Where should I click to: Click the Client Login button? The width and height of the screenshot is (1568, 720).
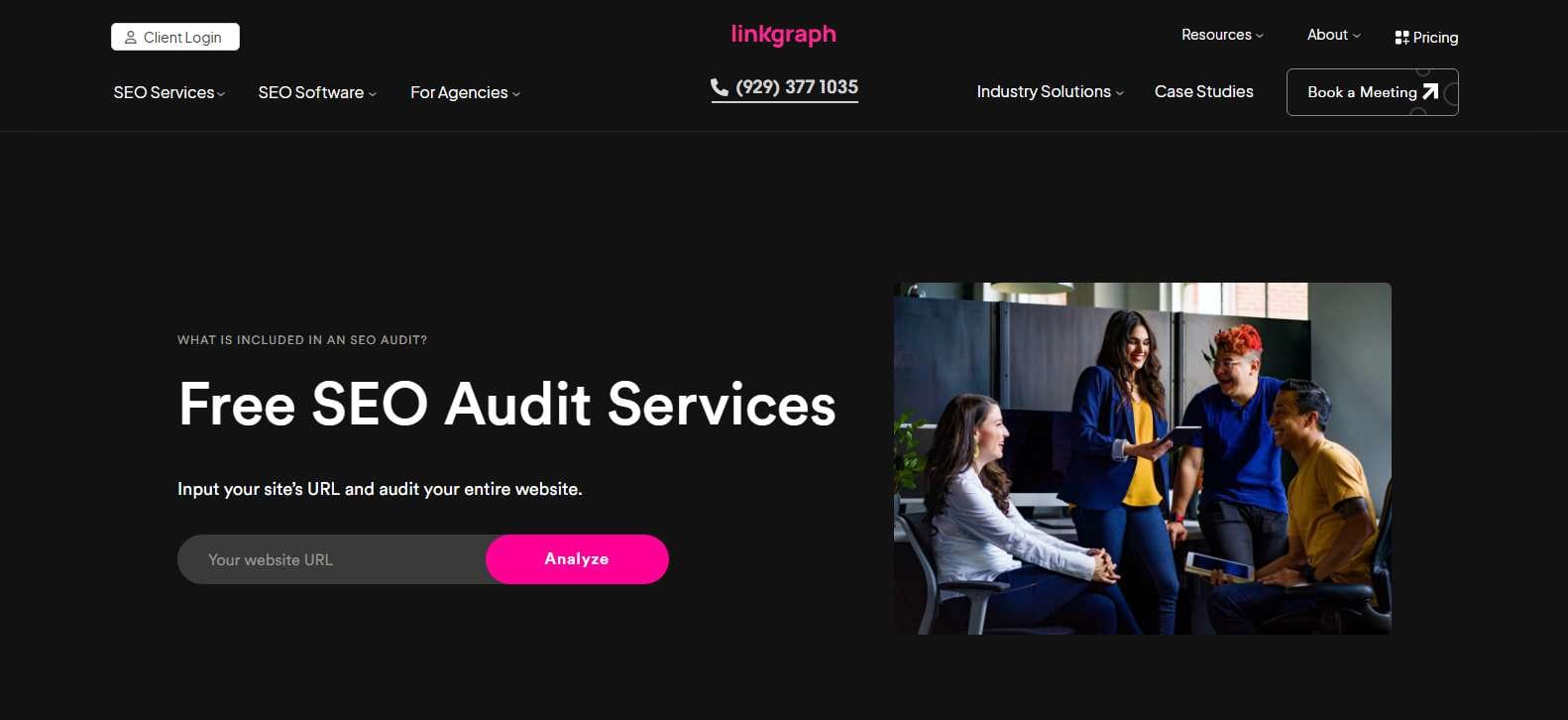click(175, 37)
